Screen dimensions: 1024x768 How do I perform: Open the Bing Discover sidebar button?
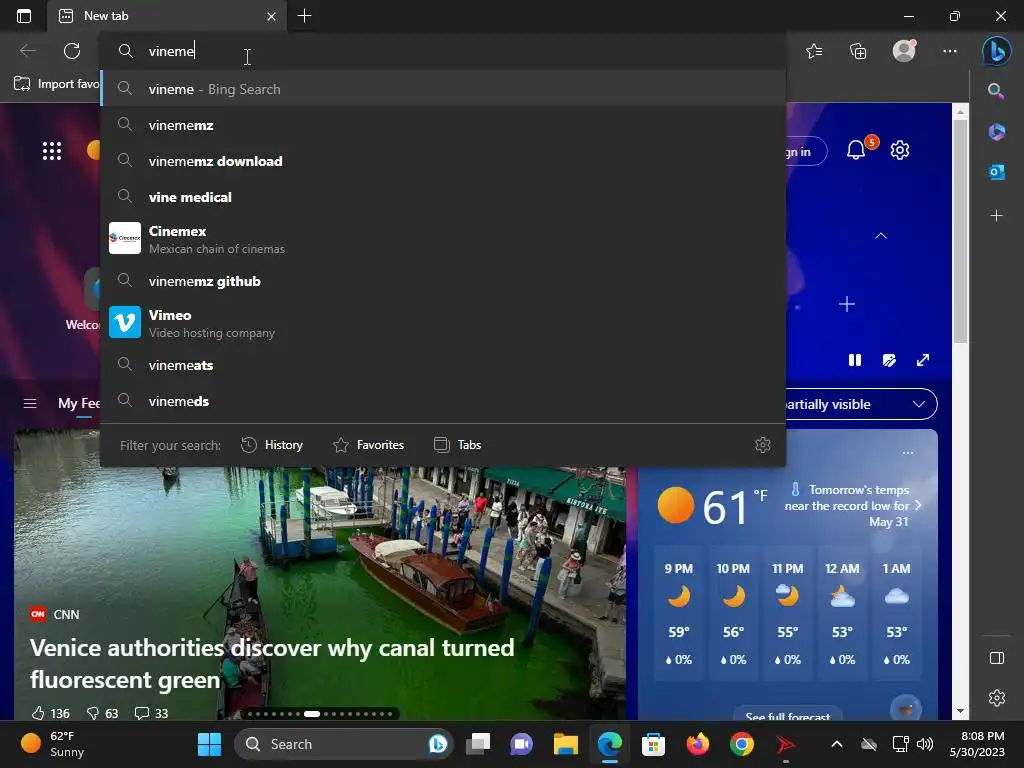[996, 51]
